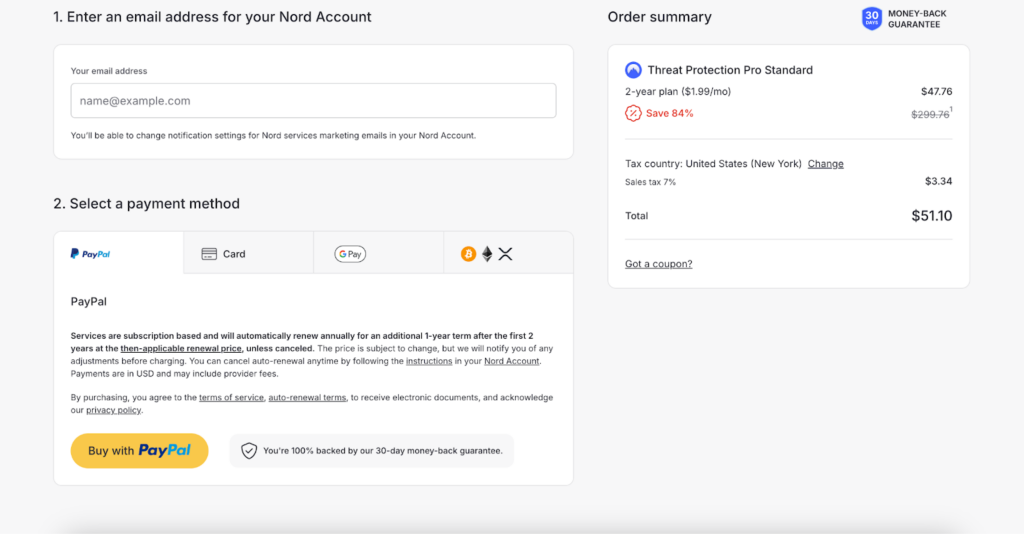Click the Buy with PayPal button
This screenshot has height=534, width=1024.
(x=139, y=450)
